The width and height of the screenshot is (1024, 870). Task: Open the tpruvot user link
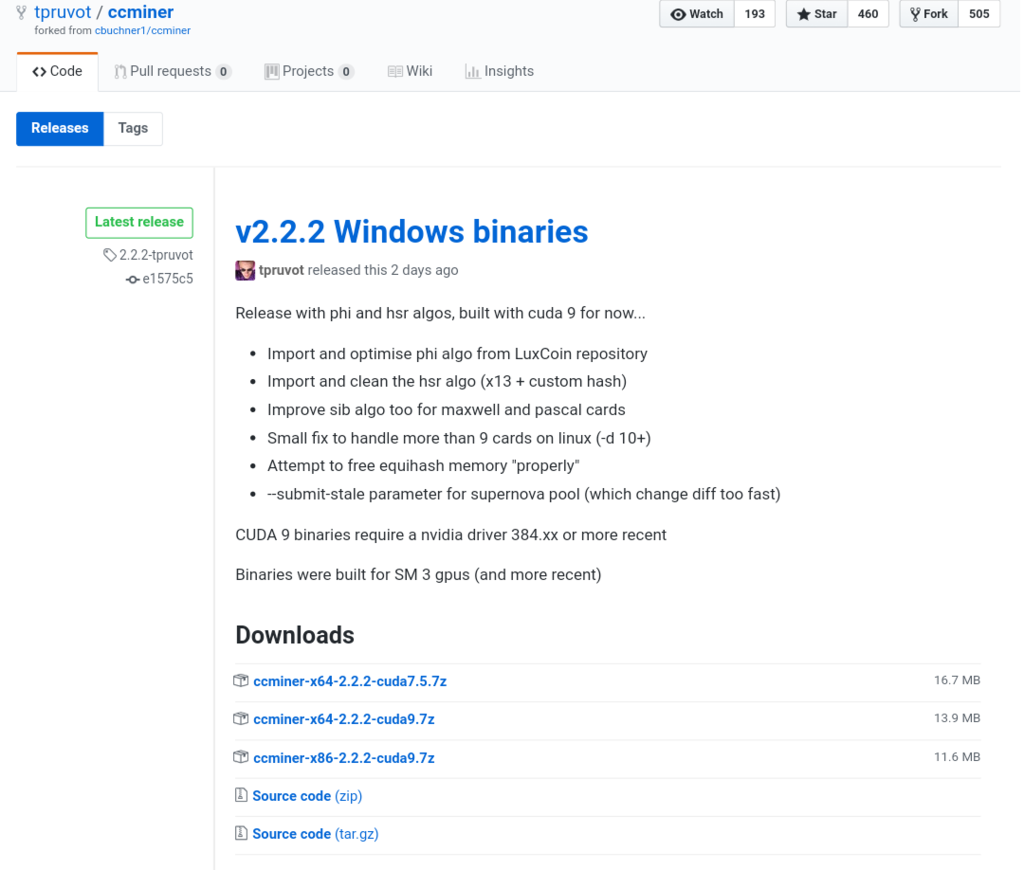63,12
